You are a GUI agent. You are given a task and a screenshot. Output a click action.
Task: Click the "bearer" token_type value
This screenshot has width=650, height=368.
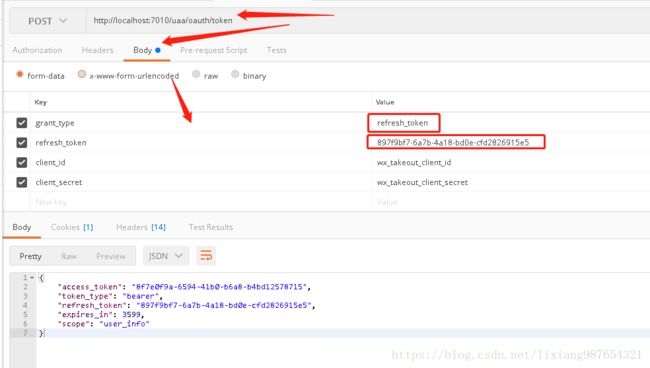(141, 296)
